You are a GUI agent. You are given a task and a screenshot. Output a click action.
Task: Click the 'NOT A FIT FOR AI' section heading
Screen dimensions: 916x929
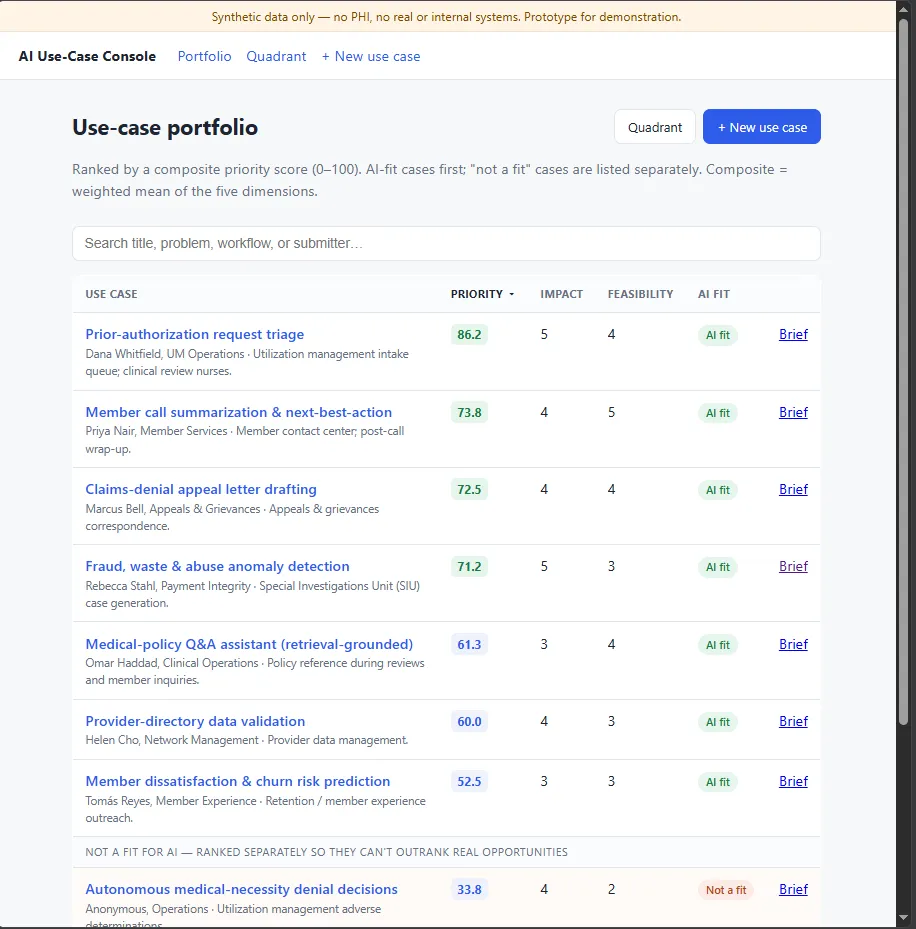point(326,852)
